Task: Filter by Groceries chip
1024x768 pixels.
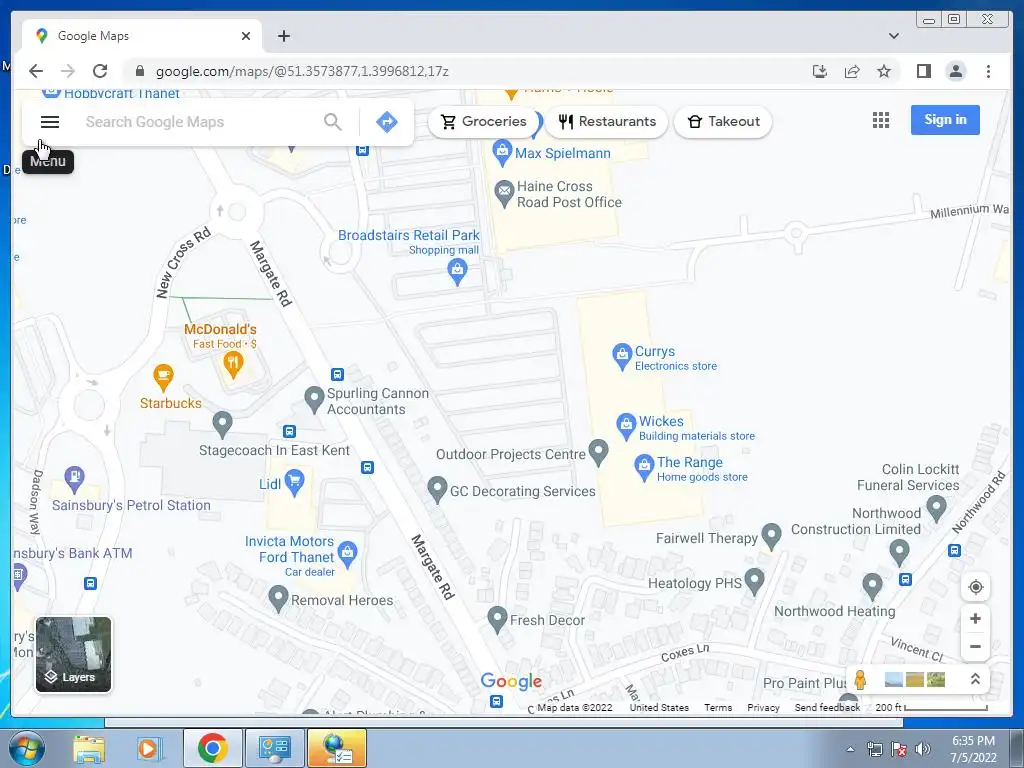Action: (484, 121)
